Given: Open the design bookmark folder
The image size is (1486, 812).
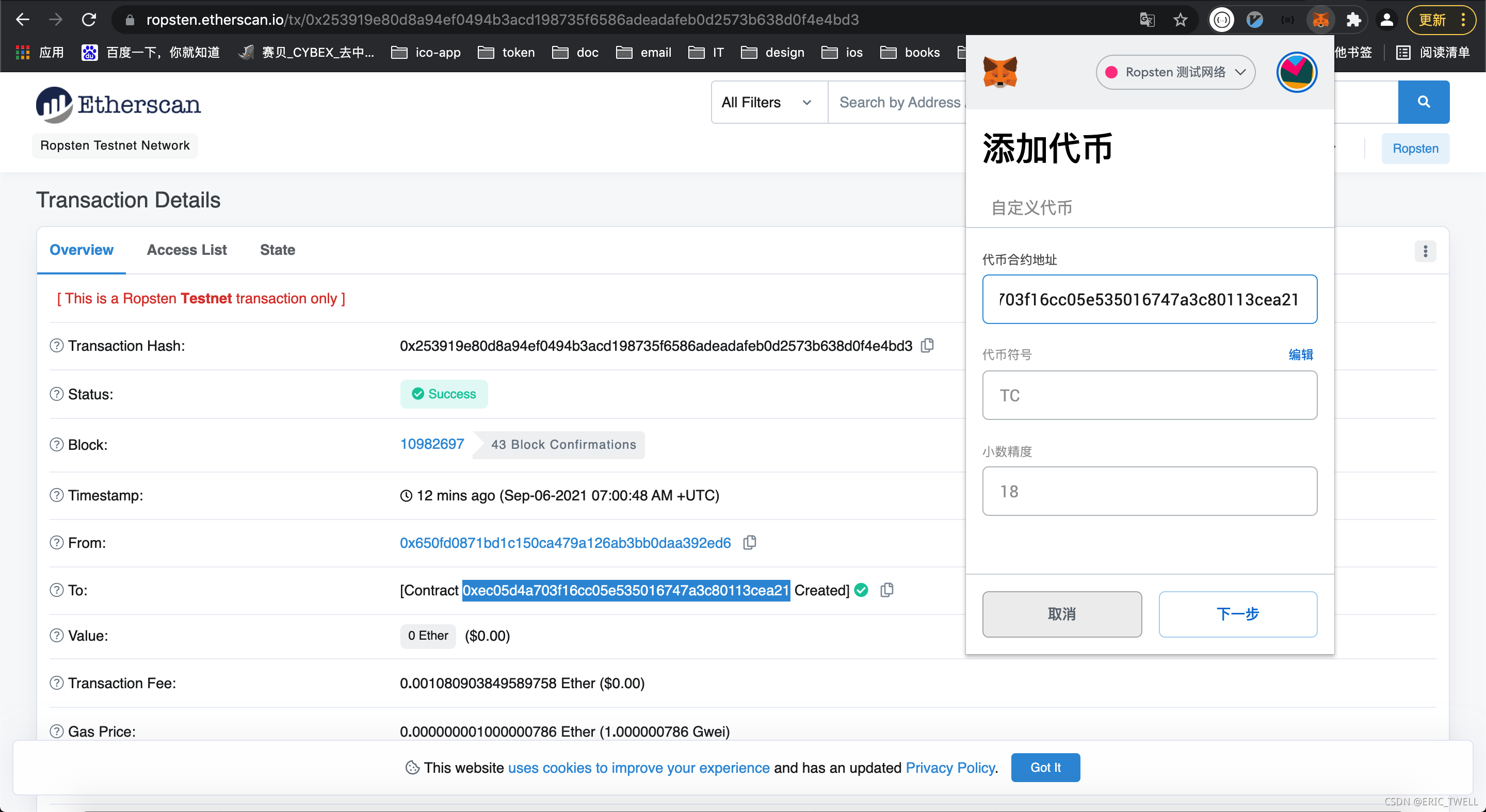Looking at the screenshot, I should (772, 53).
